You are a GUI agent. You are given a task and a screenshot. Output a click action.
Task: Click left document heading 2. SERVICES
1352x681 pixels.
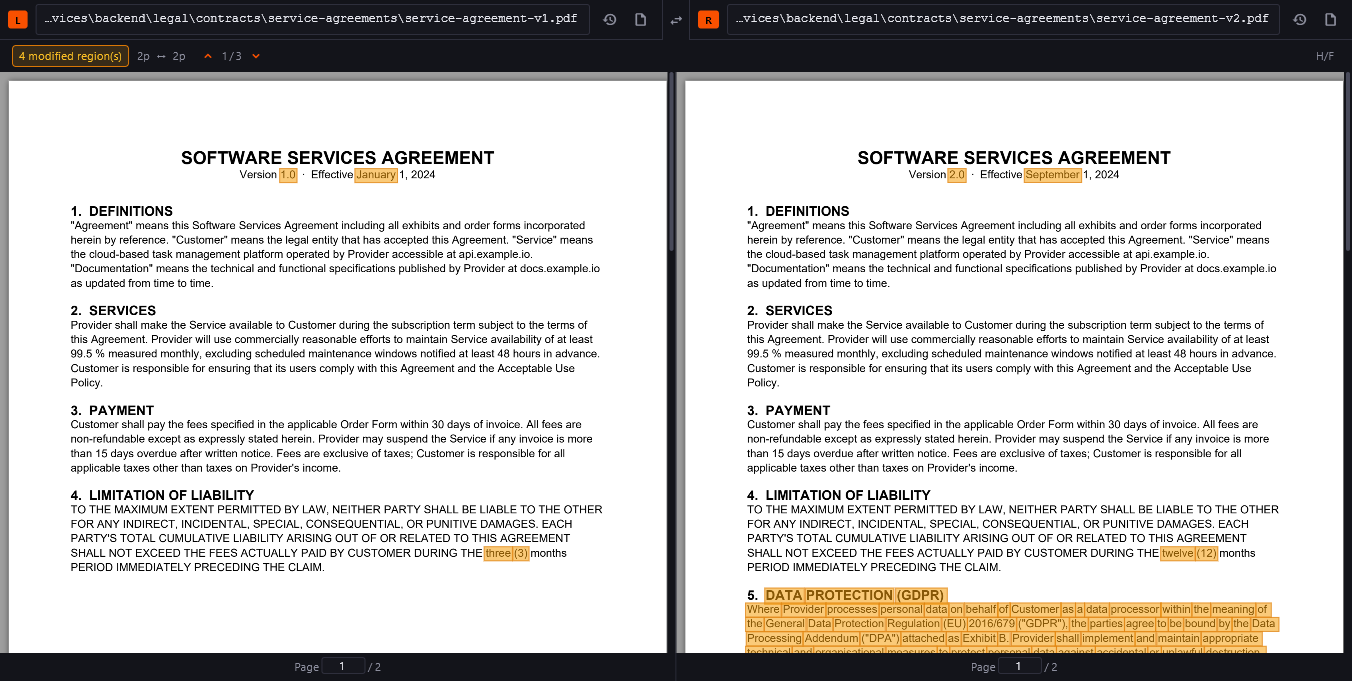[x=114, y=311]
